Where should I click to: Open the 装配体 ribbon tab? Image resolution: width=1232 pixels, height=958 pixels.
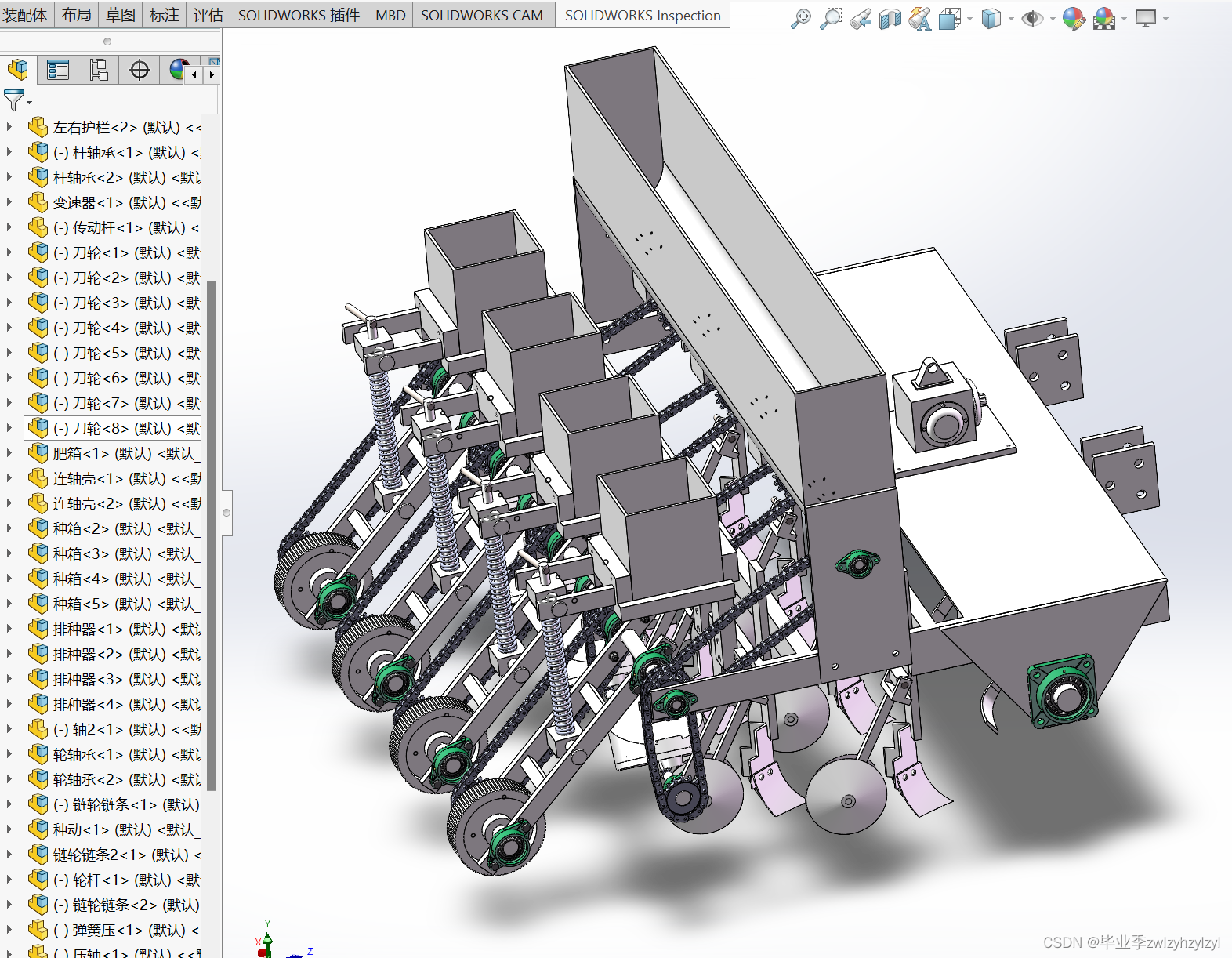24,15
